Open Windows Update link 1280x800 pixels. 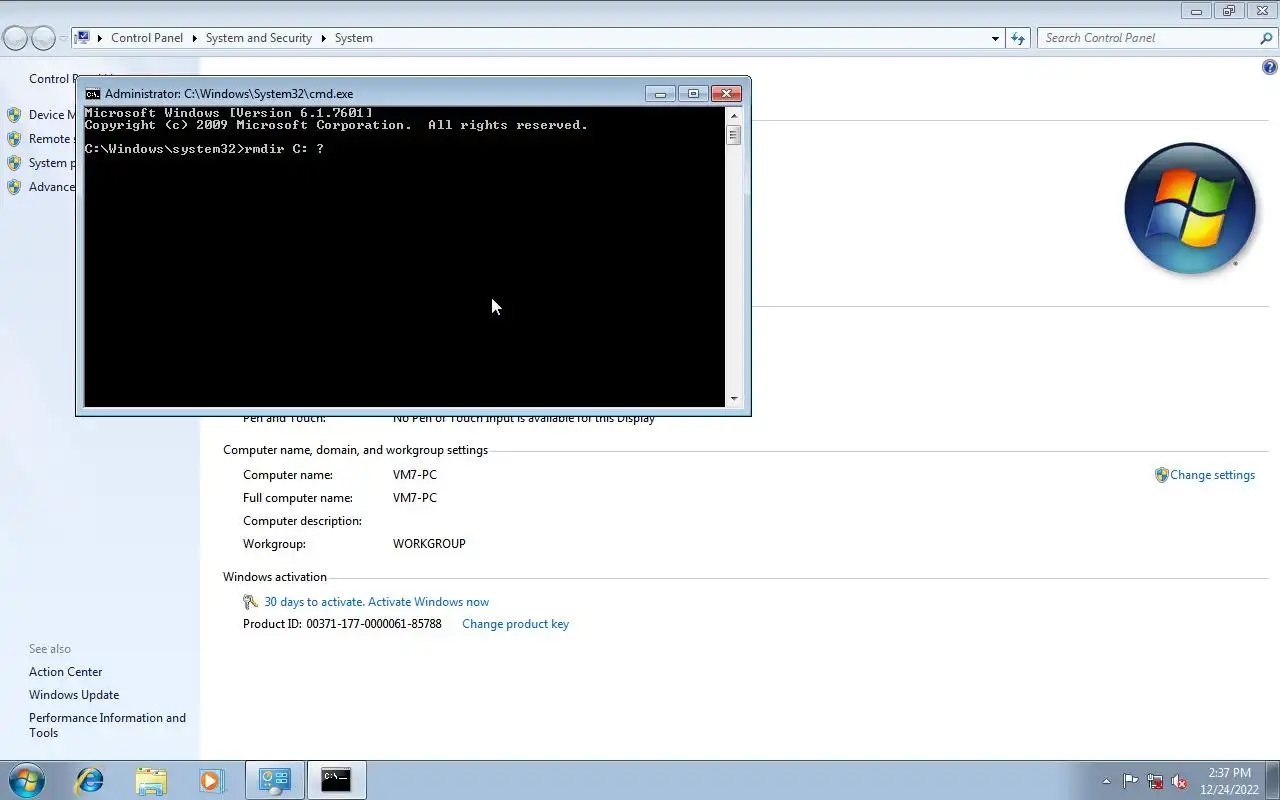74,695
